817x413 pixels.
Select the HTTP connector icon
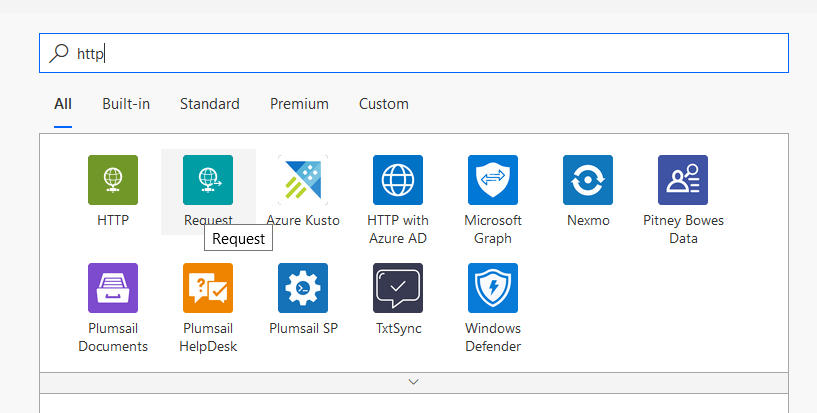[x=113, y=180]
